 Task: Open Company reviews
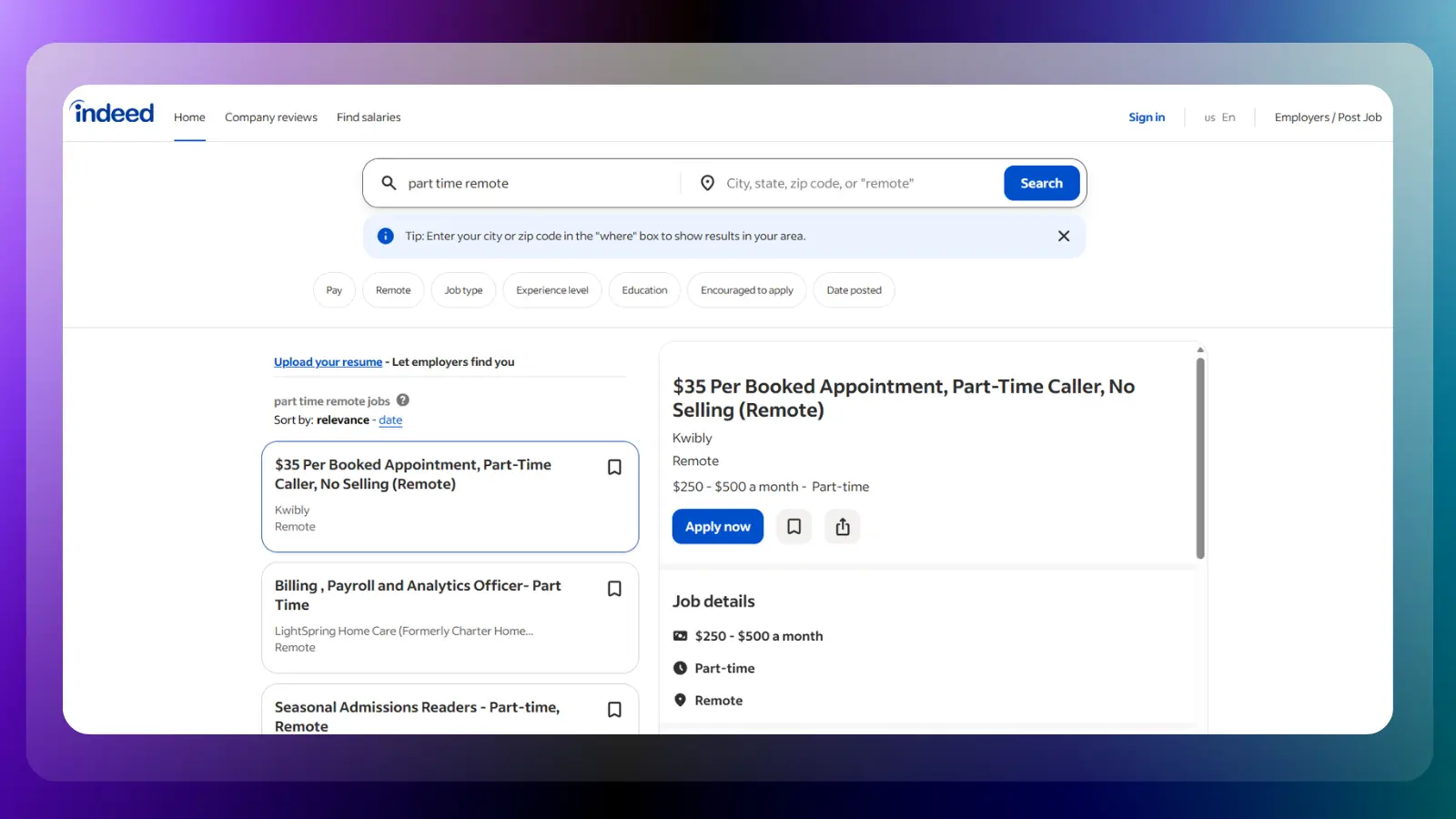point(271,117)
